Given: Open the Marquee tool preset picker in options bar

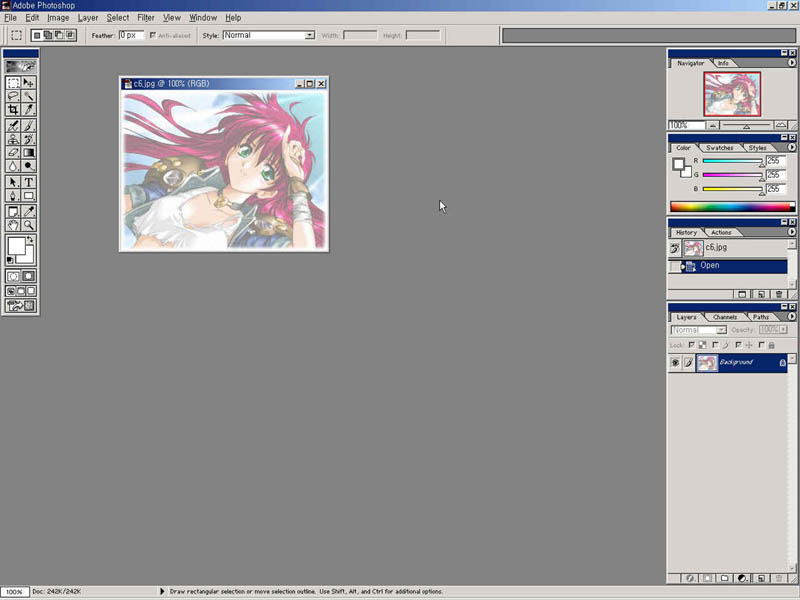Looking at the screenshot, I should 16,35.
